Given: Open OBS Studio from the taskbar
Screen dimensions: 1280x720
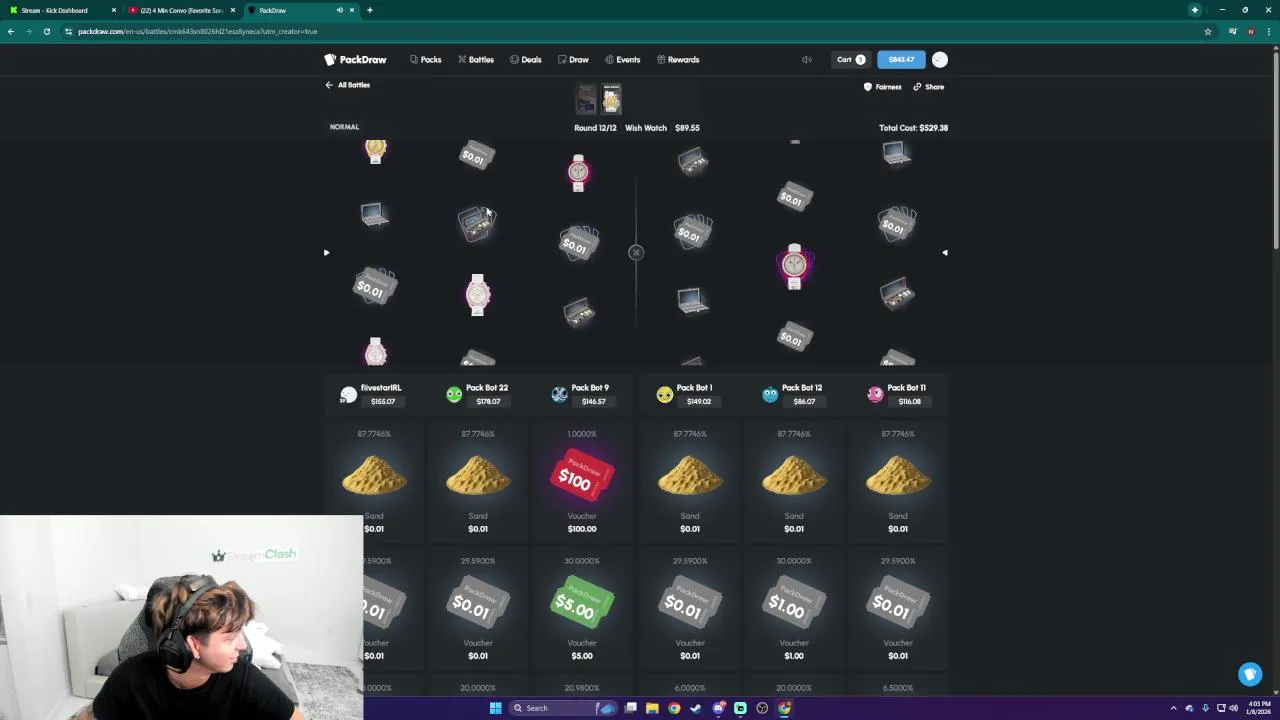Looking at the screenshot, I should (762, 708).
